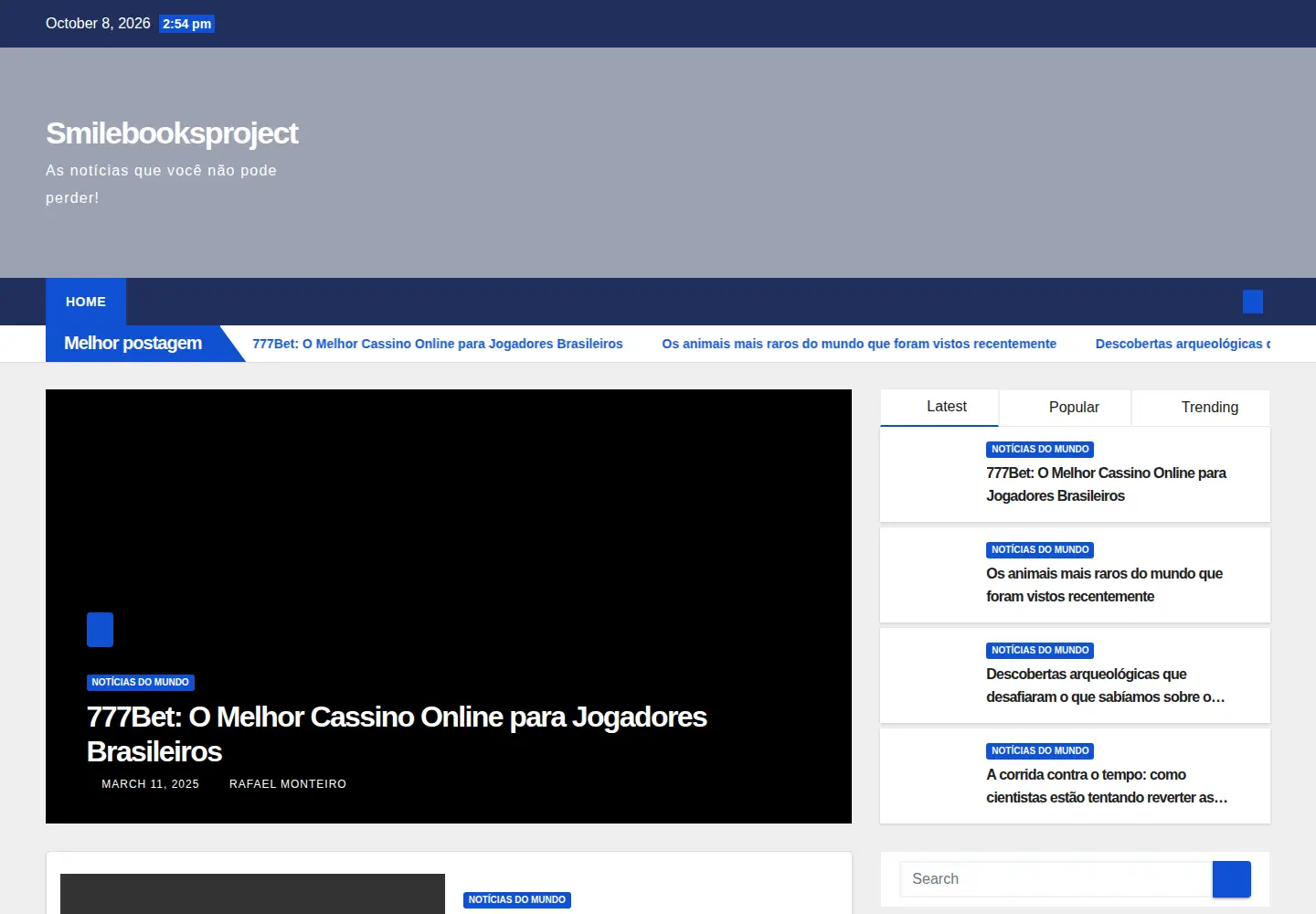
Task: Click category badge above A corrida sidebar post
Action: pos(1040,751)
